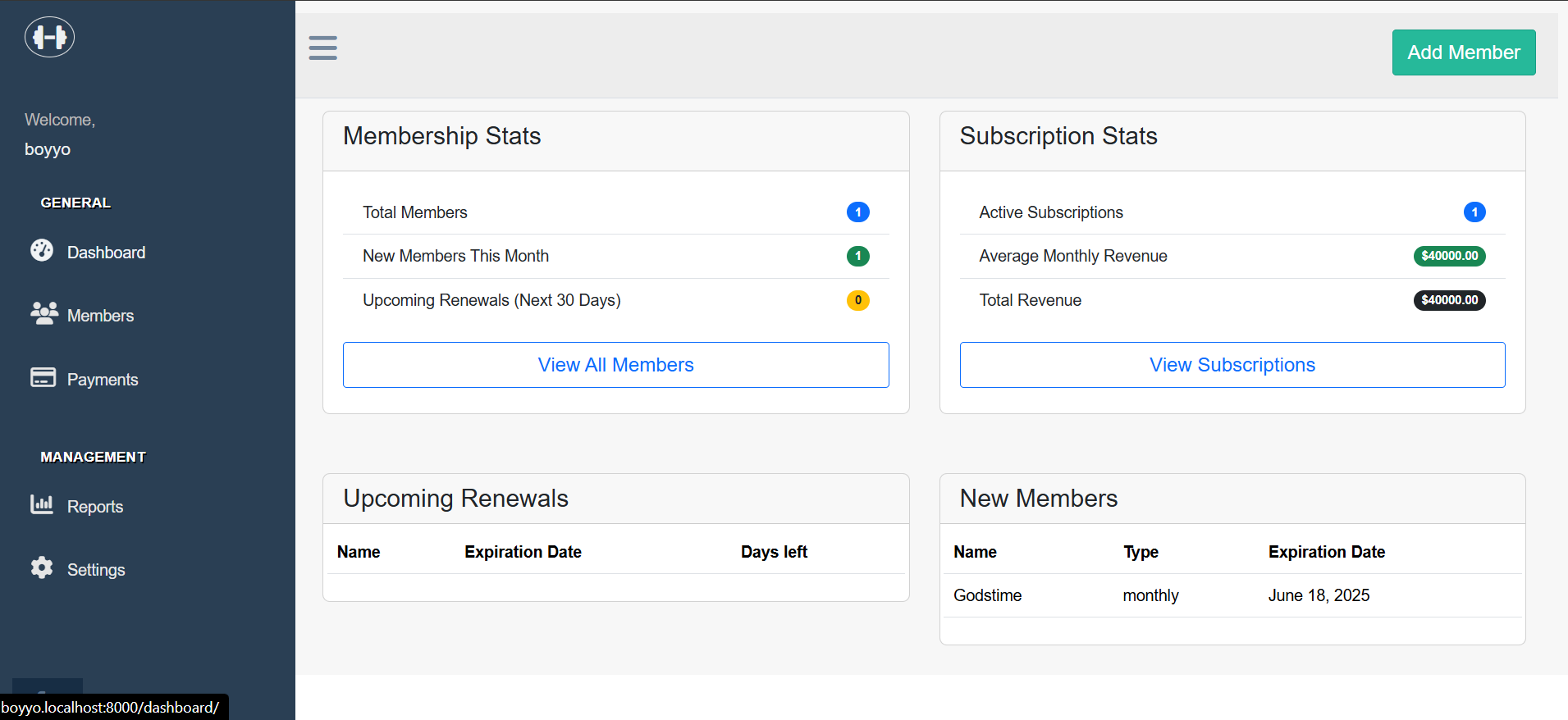
Task: Click the June 18, 2025 expiration cell
Action: coord(1319,595)
